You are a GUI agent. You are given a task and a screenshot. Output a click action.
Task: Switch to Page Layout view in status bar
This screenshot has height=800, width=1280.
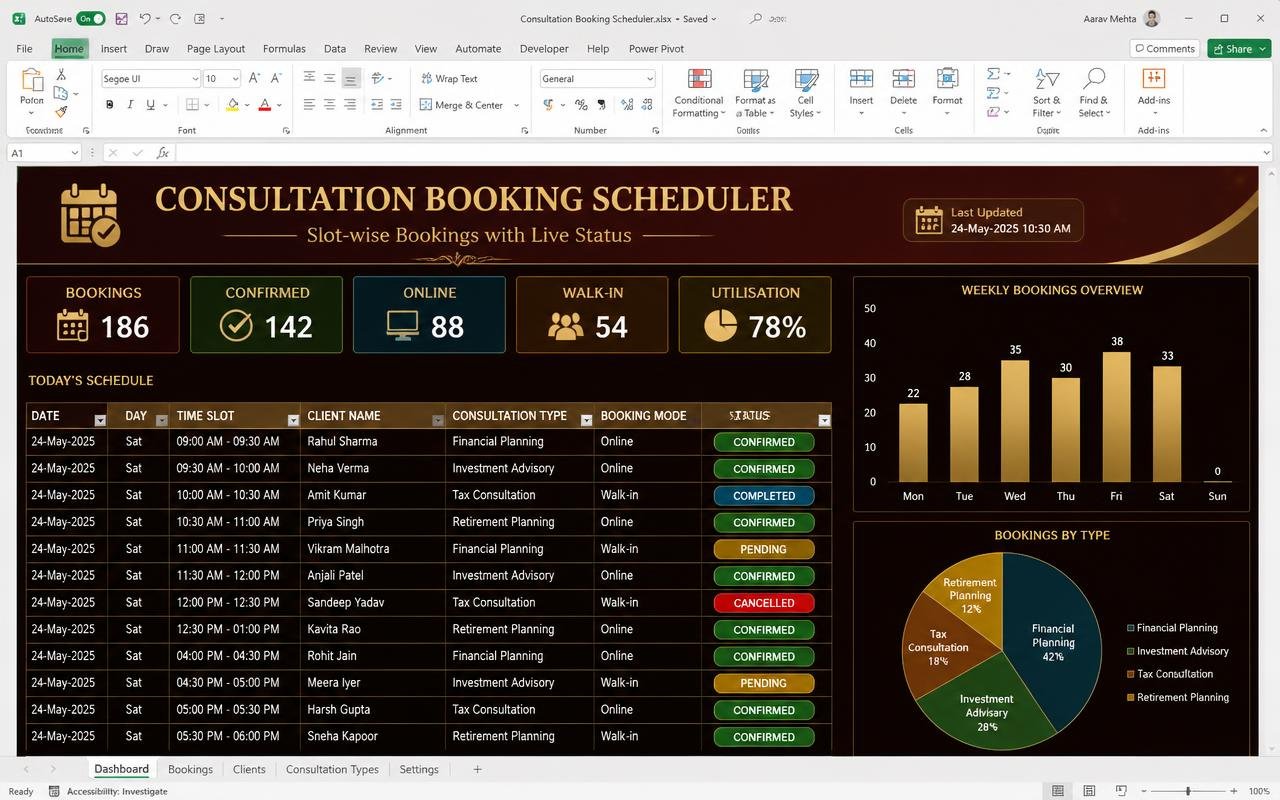point(1090,791)
